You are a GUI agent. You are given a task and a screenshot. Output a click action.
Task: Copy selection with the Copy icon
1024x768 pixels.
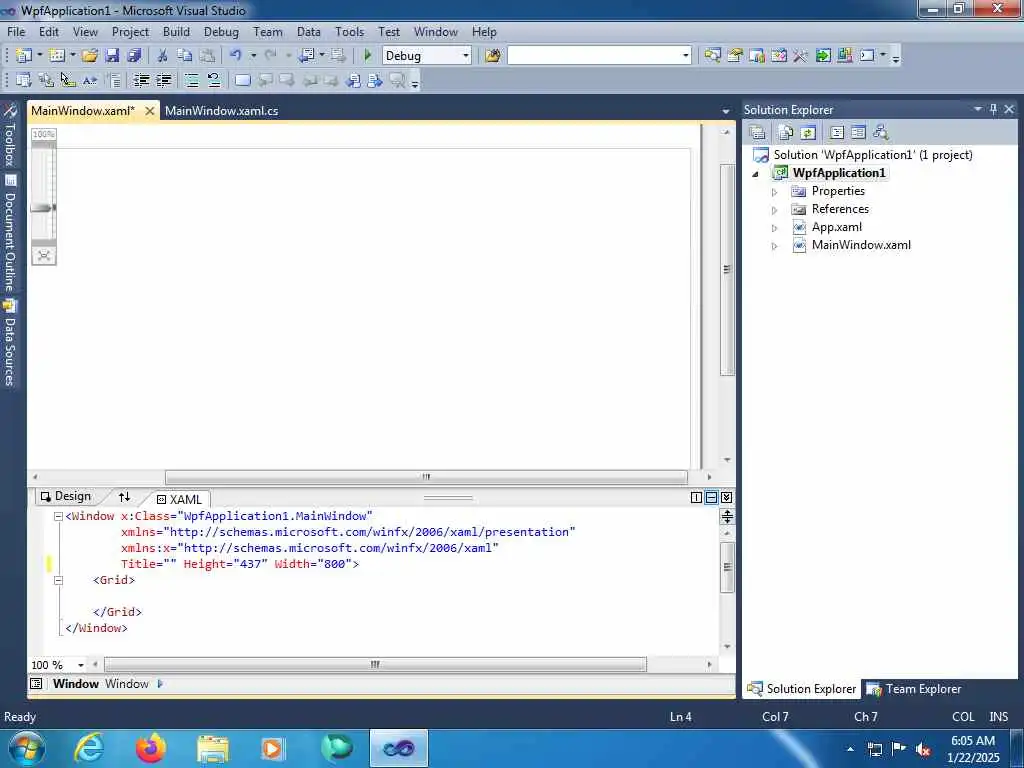185,56
